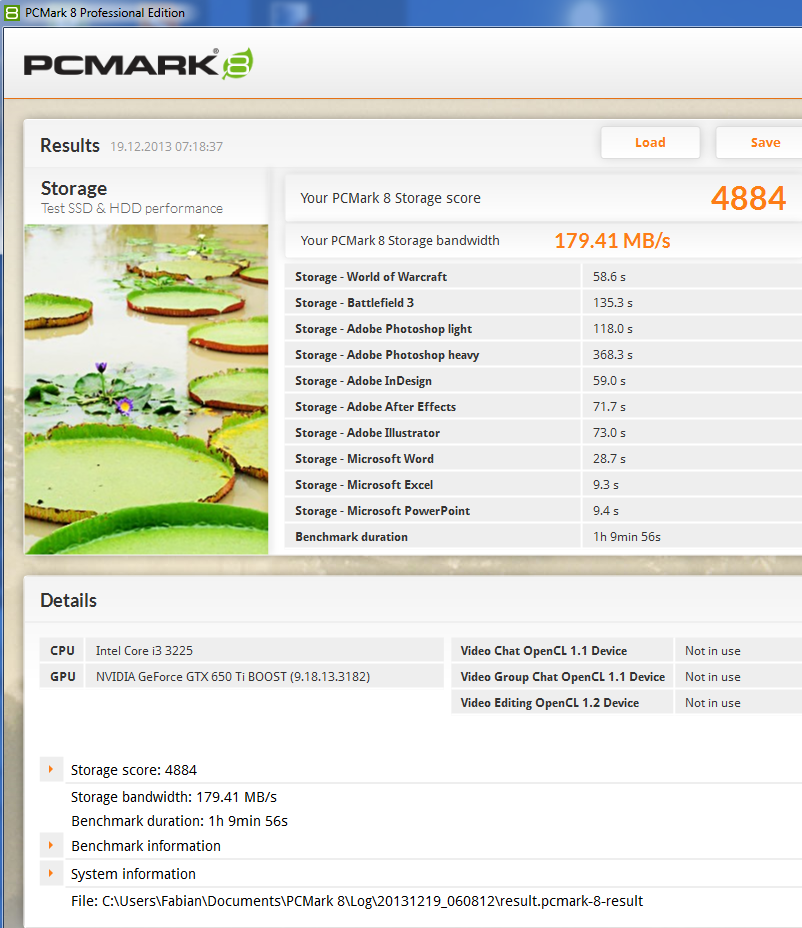Click the Storage - Adobe Illustrator row
This screenshot has height=928, width=802.
click(543, 433)
